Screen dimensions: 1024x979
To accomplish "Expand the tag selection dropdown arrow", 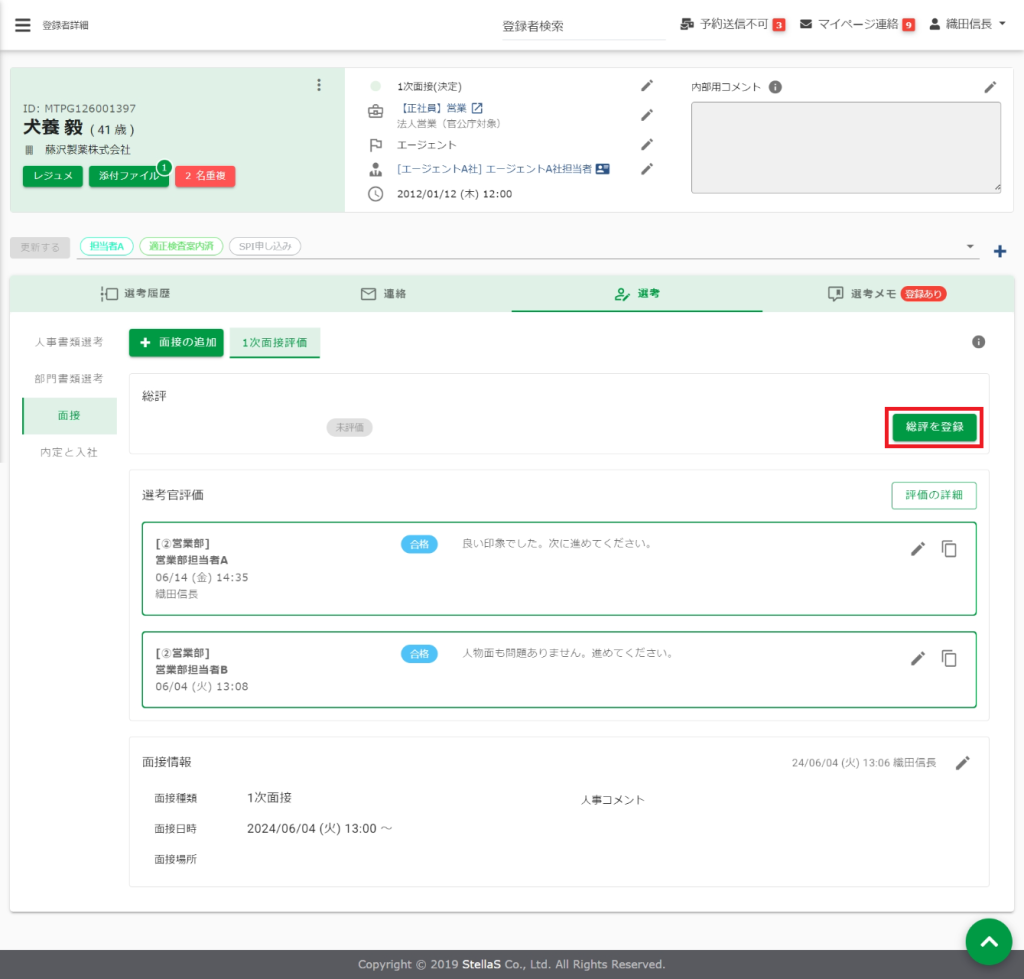I will pos(969,246).
